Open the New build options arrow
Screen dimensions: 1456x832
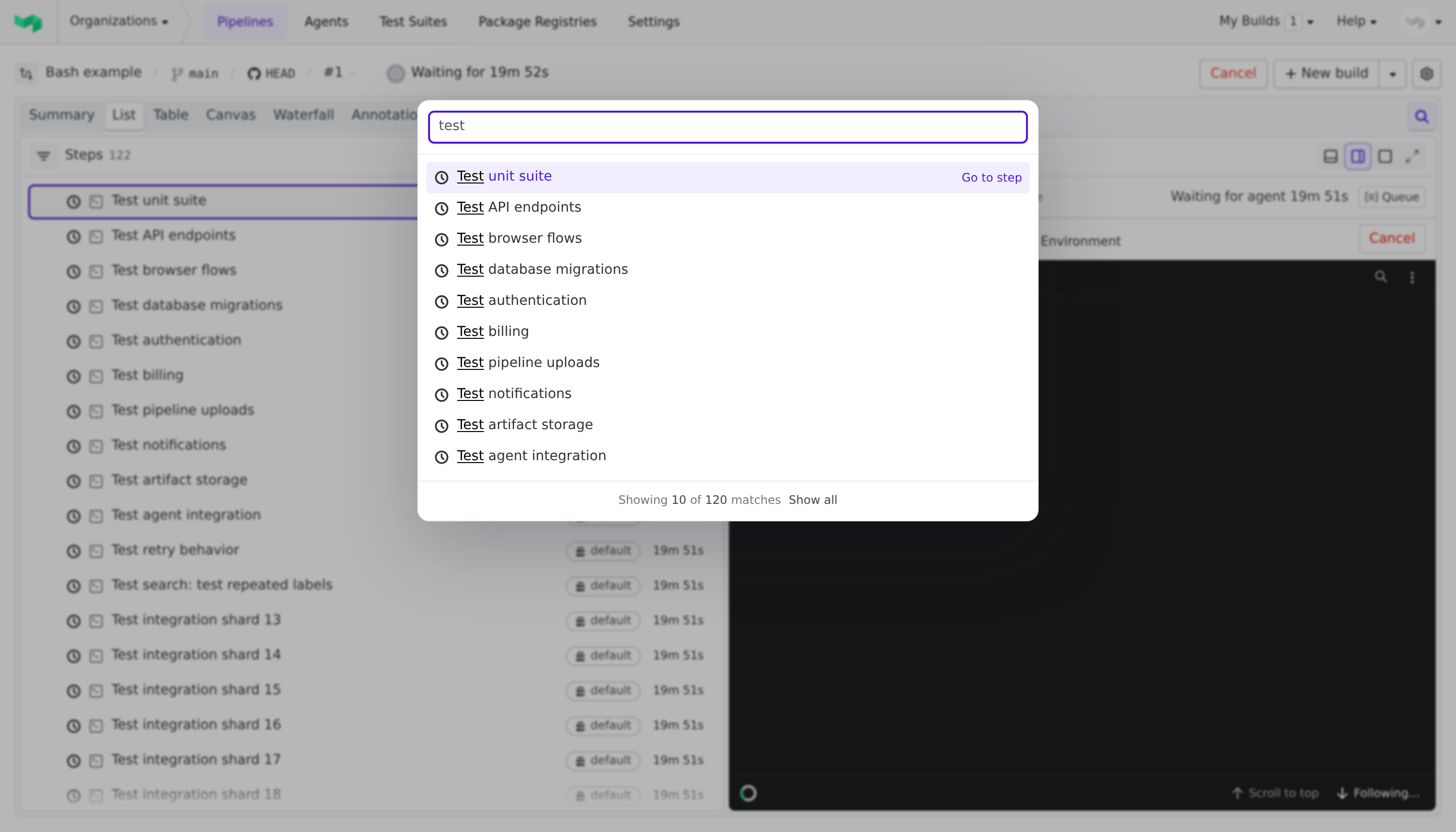pyautogui.click(x=1392, y=74)
